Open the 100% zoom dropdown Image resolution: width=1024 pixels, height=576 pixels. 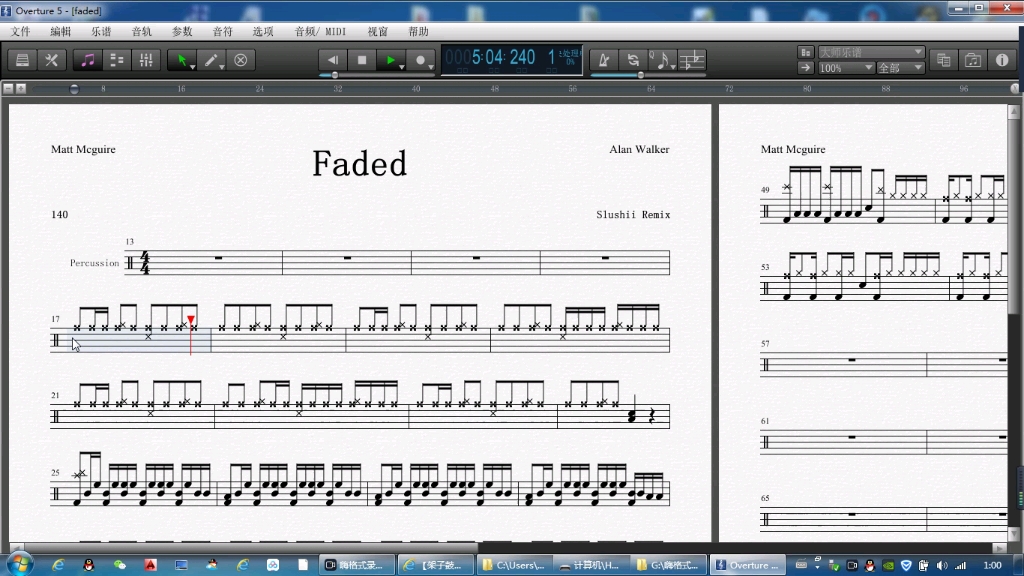point(846,68)
